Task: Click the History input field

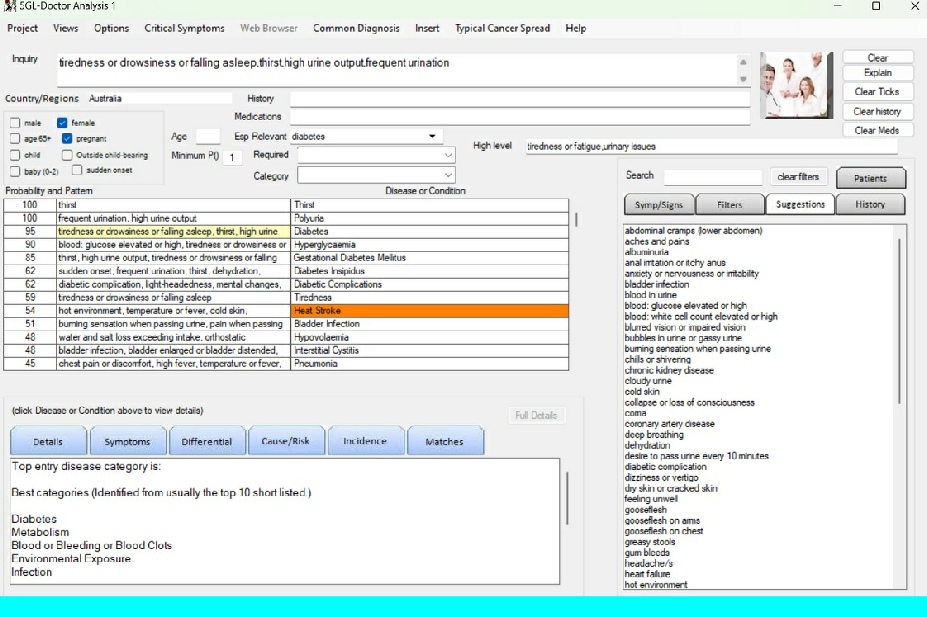Action: coord(520,99)
